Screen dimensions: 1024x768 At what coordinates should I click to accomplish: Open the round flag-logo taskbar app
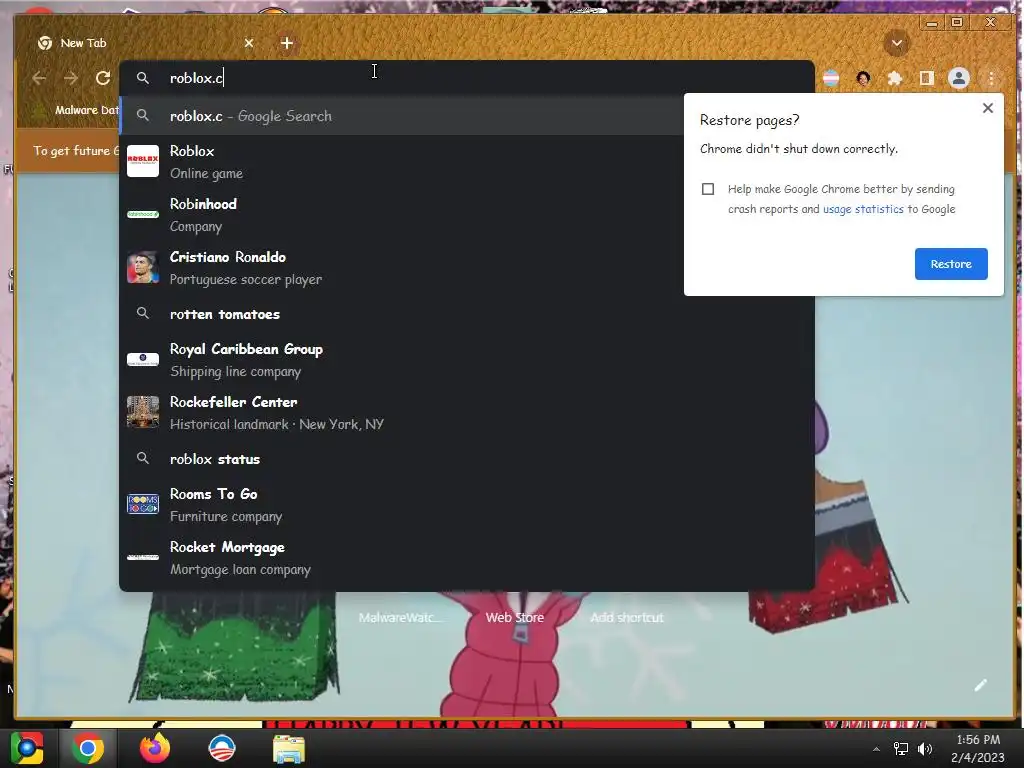click(221, 748)
